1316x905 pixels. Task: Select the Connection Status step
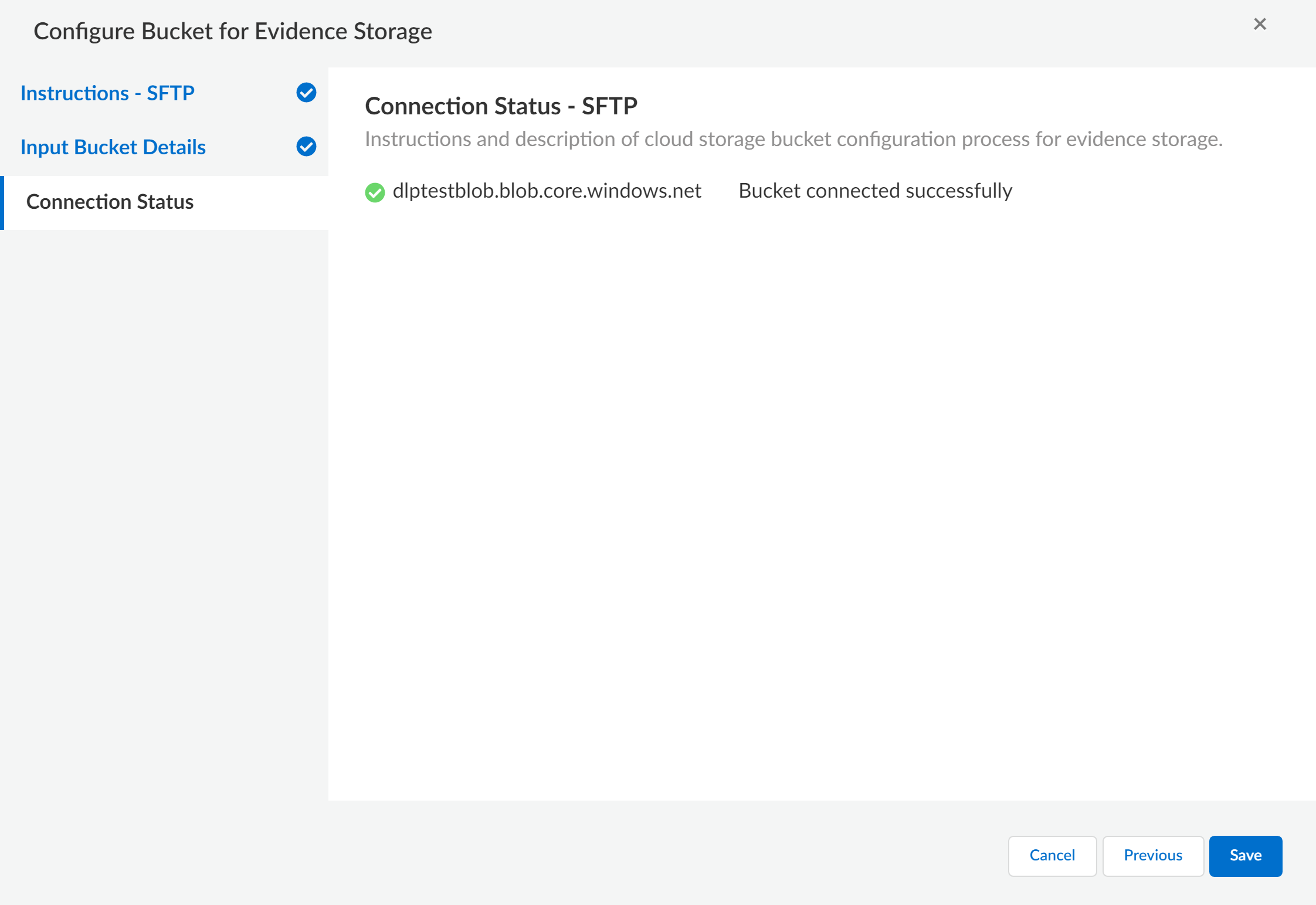pyautogui.click(x=110, y=202)
